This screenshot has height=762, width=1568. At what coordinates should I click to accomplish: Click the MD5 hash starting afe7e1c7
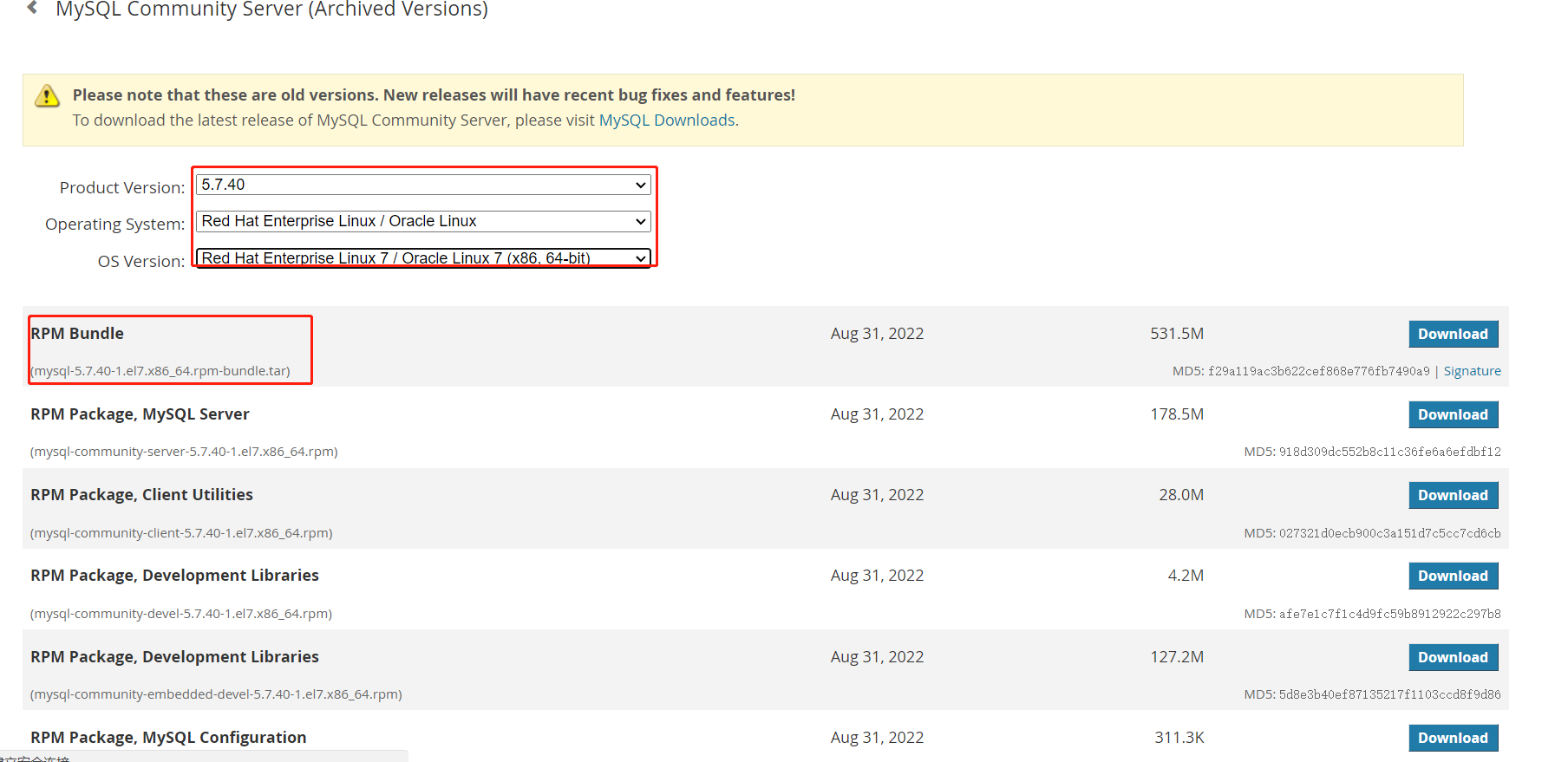coord(1389,614)
